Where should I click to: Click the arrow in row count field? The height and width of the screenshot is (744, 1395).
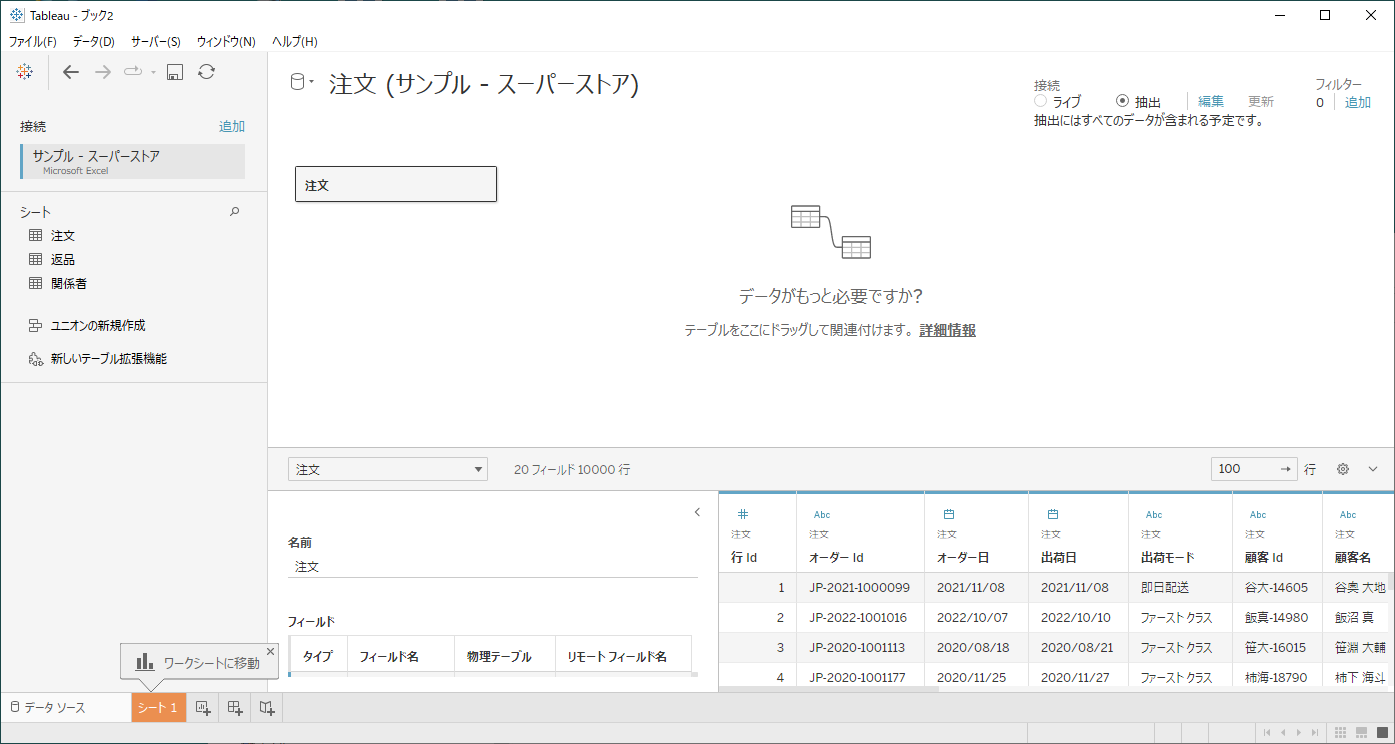tap(1286, 469)
